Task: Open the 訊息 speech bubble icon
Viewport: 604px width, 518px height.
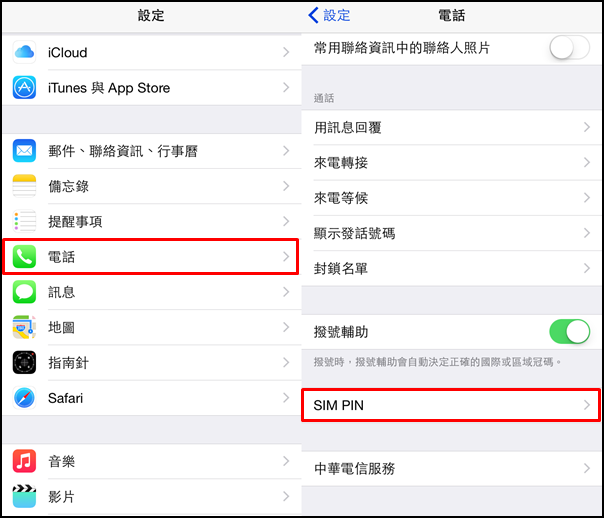Action: click(24, 292)
